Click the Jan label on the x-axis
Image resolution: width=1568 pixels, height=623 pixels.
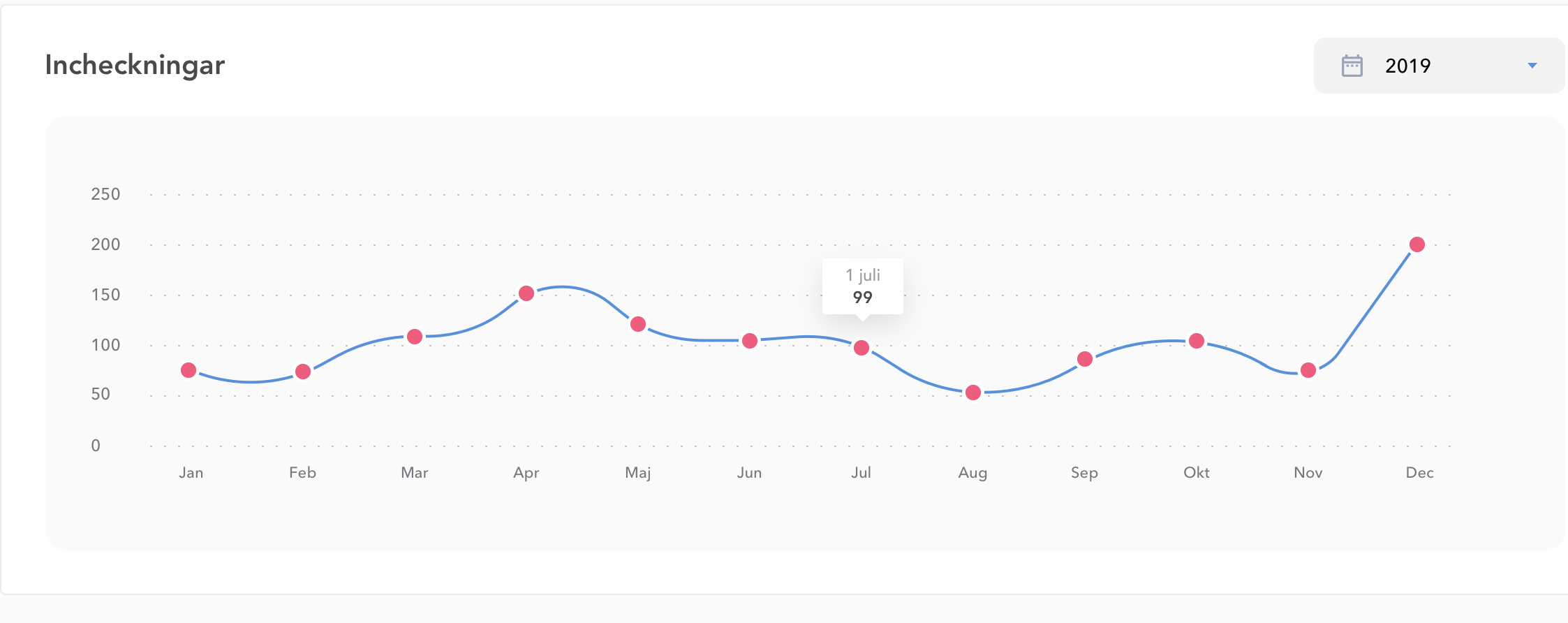pyautogui.click(x=191, y=473)
